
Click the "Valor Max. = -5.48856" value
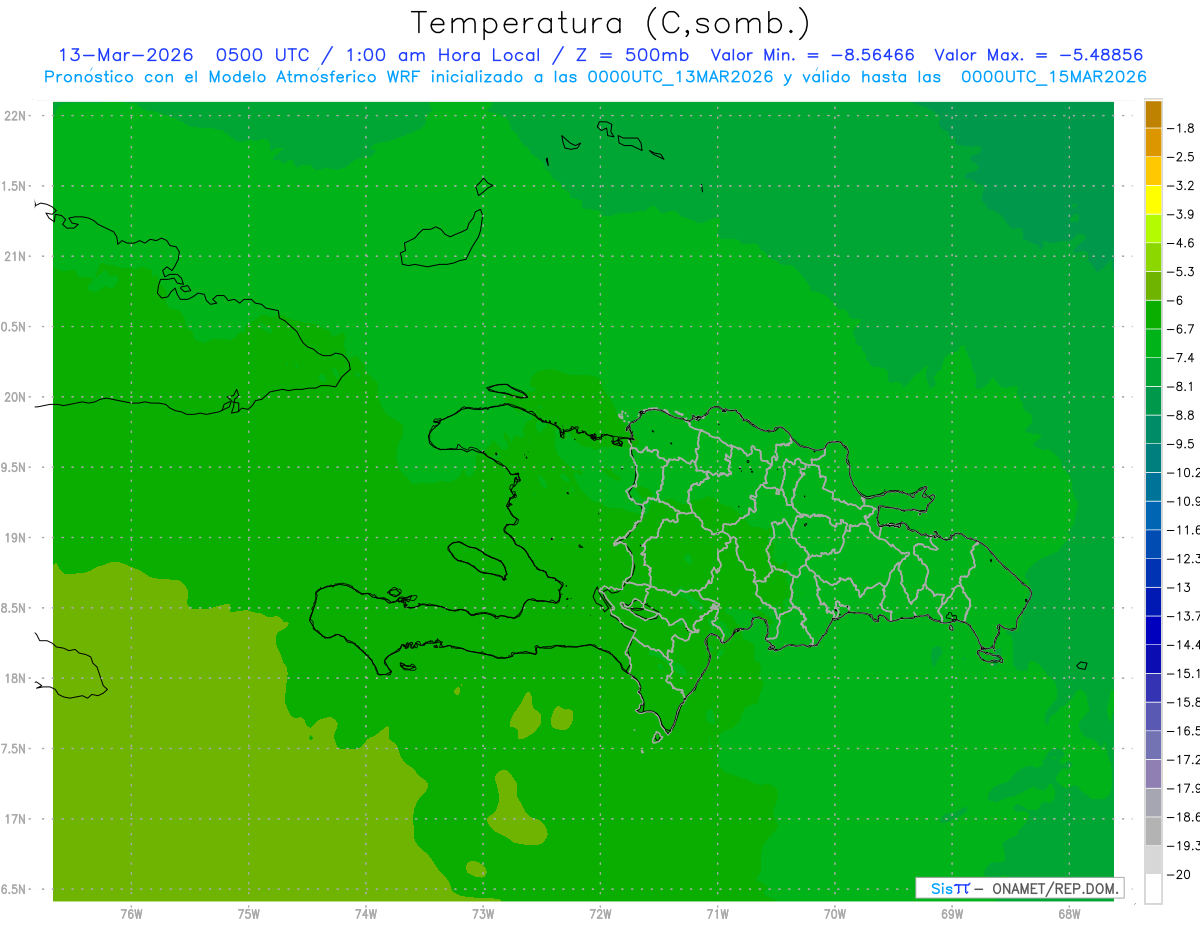coord(1038,55)
